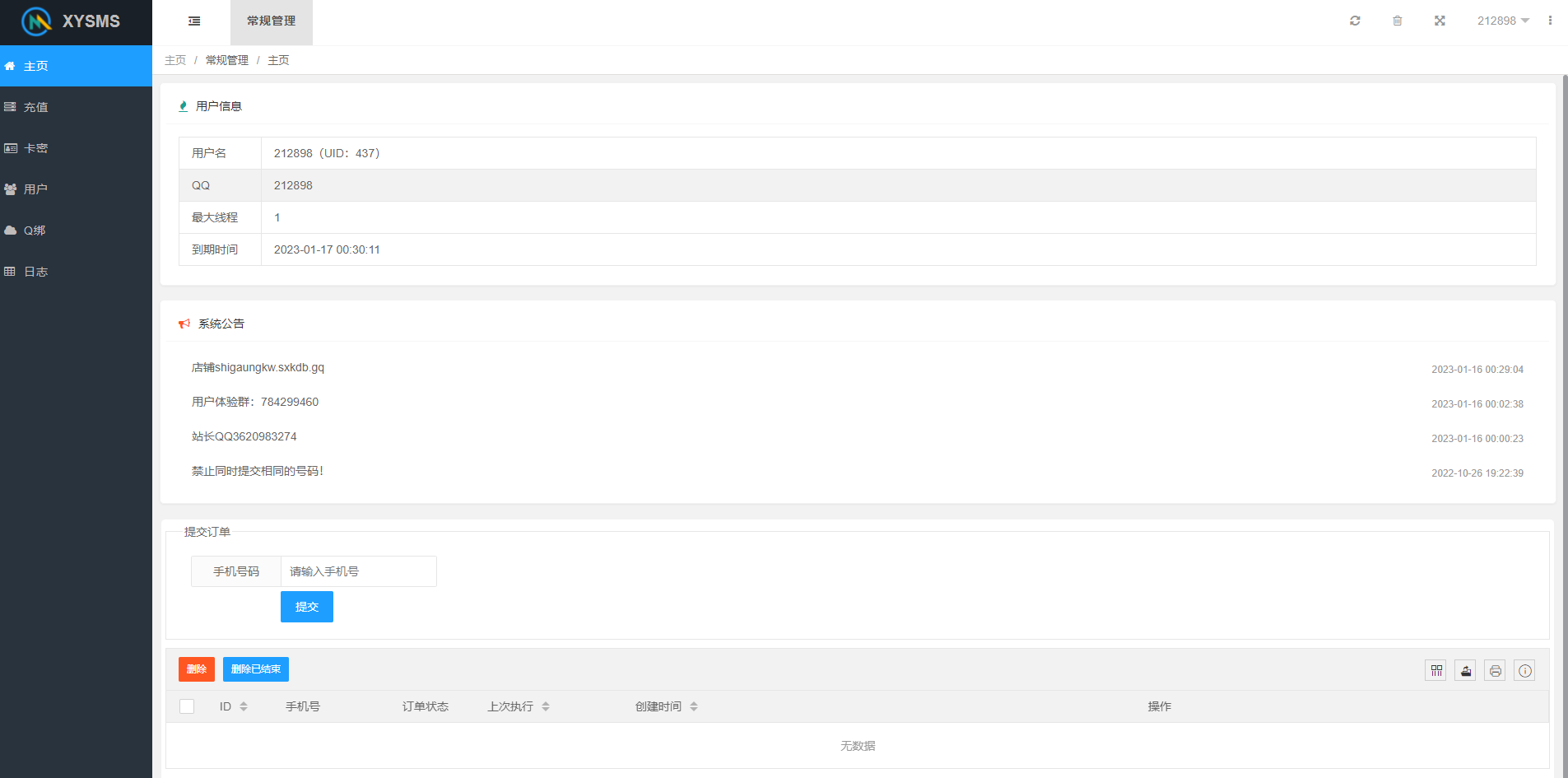Expand the 212898 user account dropdown
1568x778 pixels.
[1502, 21]
